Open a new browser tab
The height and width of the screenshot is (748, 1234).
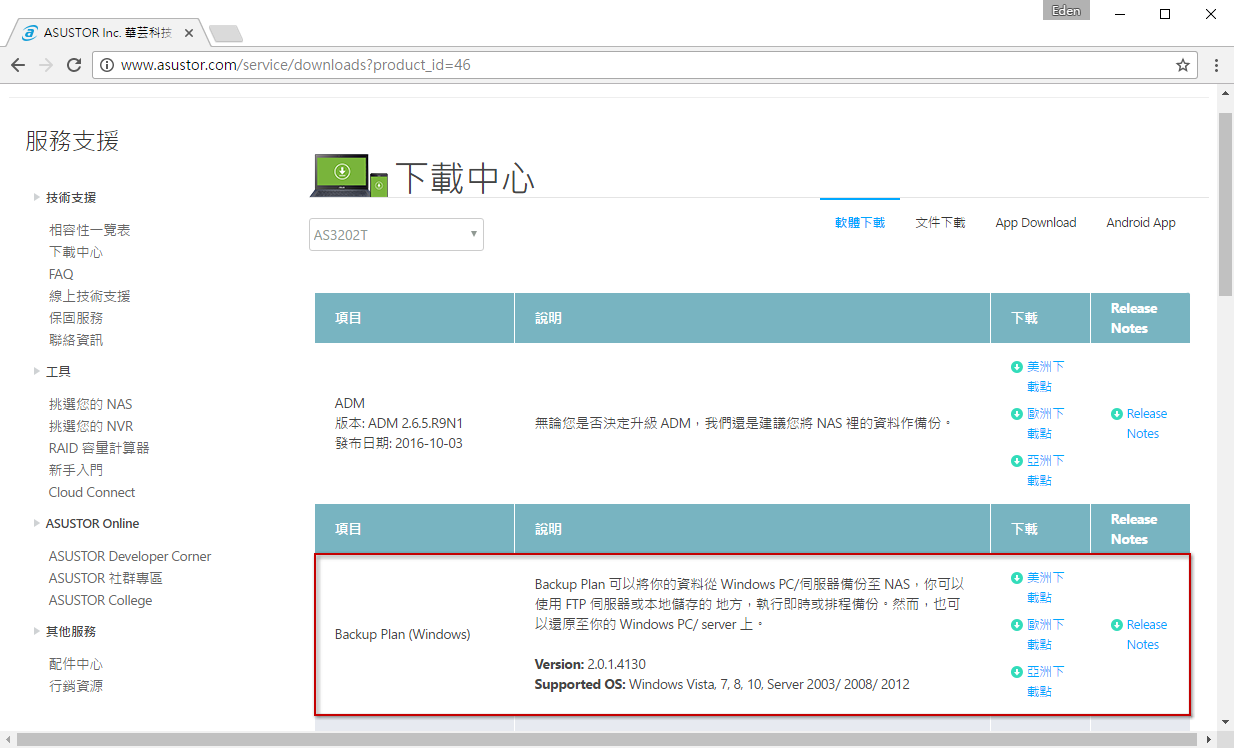226,34
